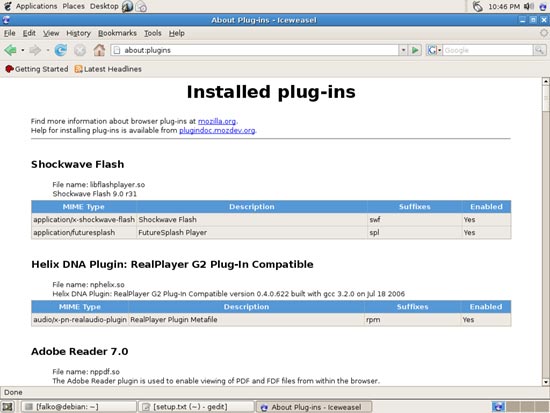Click the Done status bar text
The height and width of the screenshot is (413, 550).
pyautogui.click(x=13, y=392)
